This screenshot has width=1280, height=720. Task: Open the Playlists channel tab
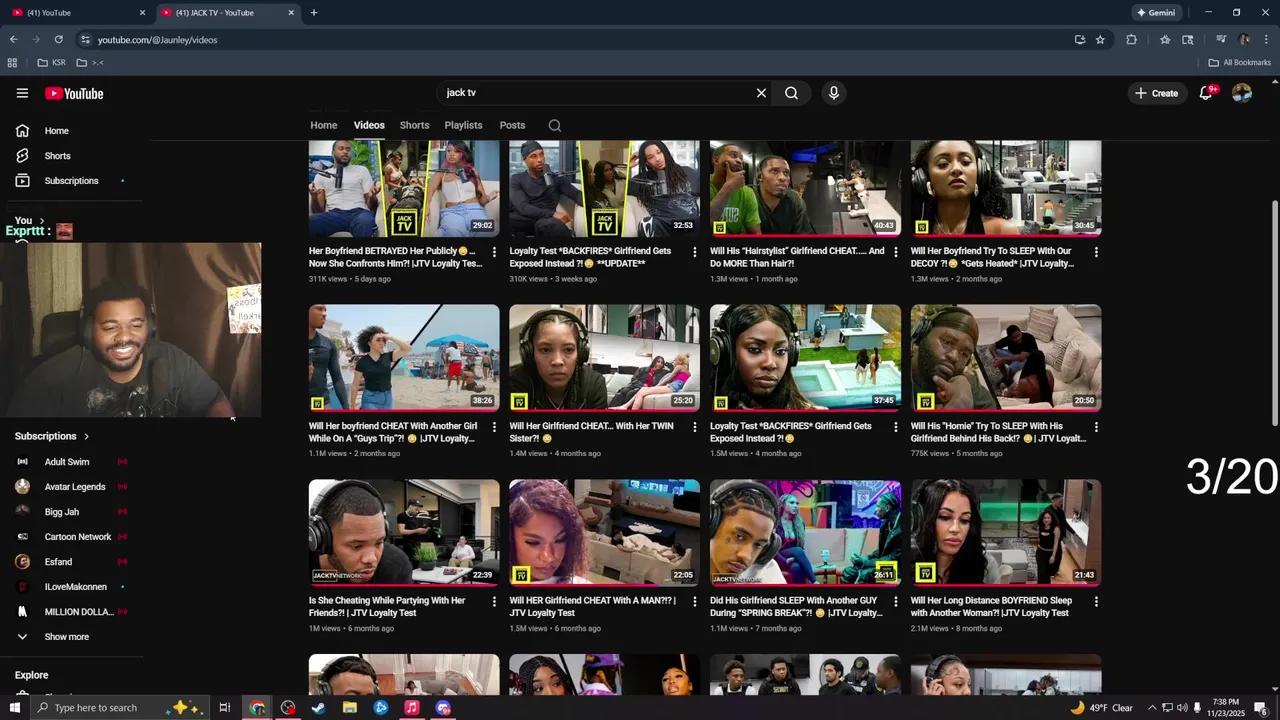(463, 125)
